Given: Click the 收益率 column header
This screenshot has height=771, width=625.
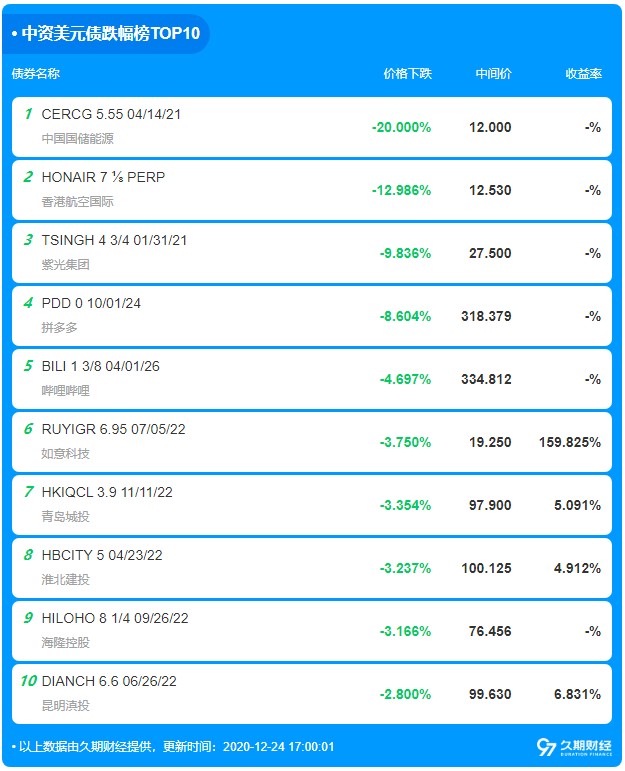Looking at the screenshot, I should [x=583, y=74].
